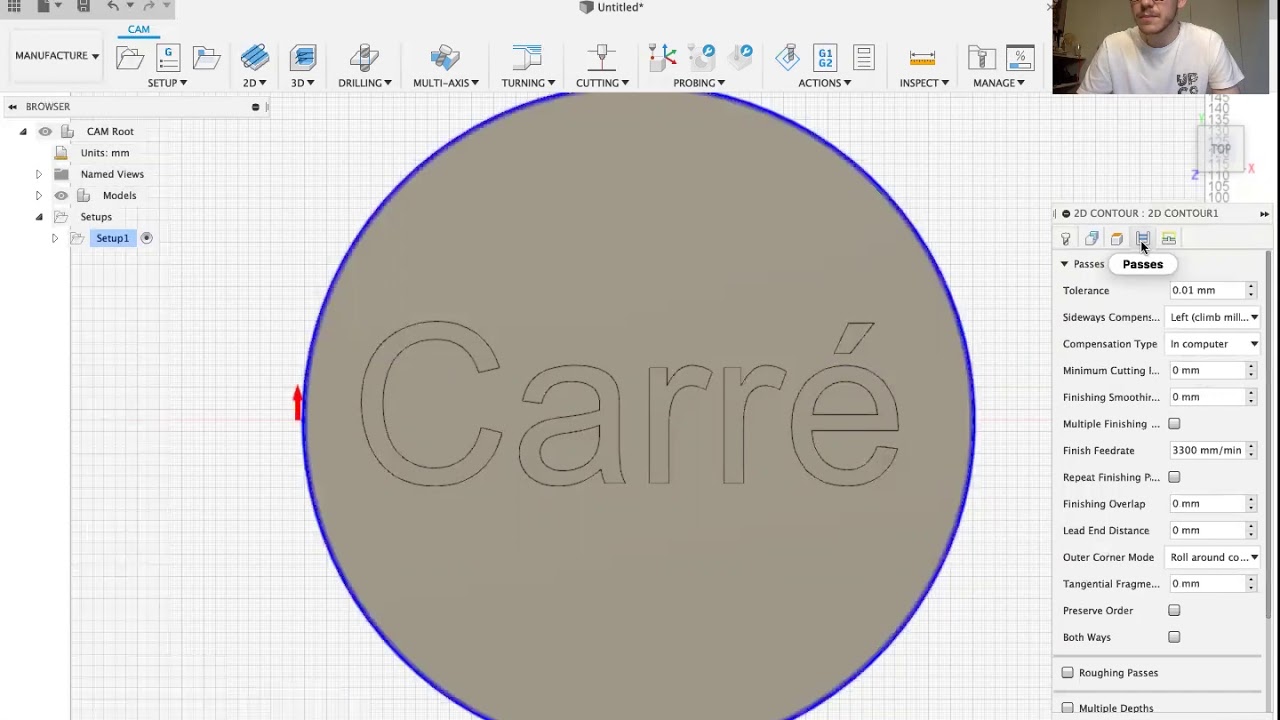Click the Save icon in top bar
Image resolution: width=1280 pixels, height=720 pixels.
[84, 6]
